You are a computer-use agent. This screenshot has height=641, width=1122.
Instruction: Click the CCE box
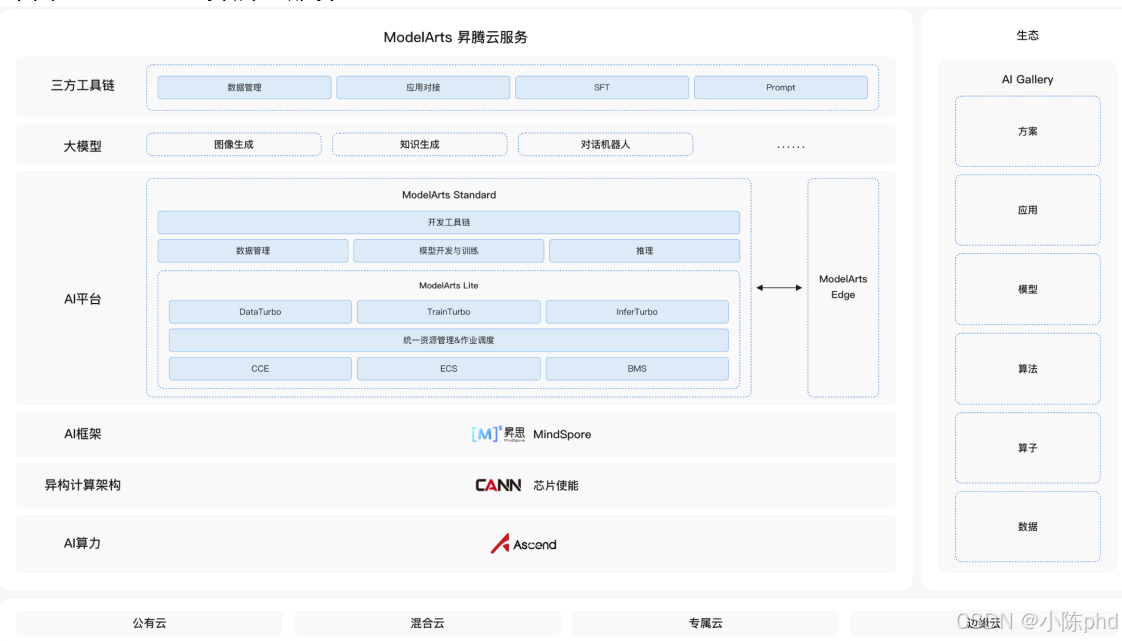(x=260, y=368)
